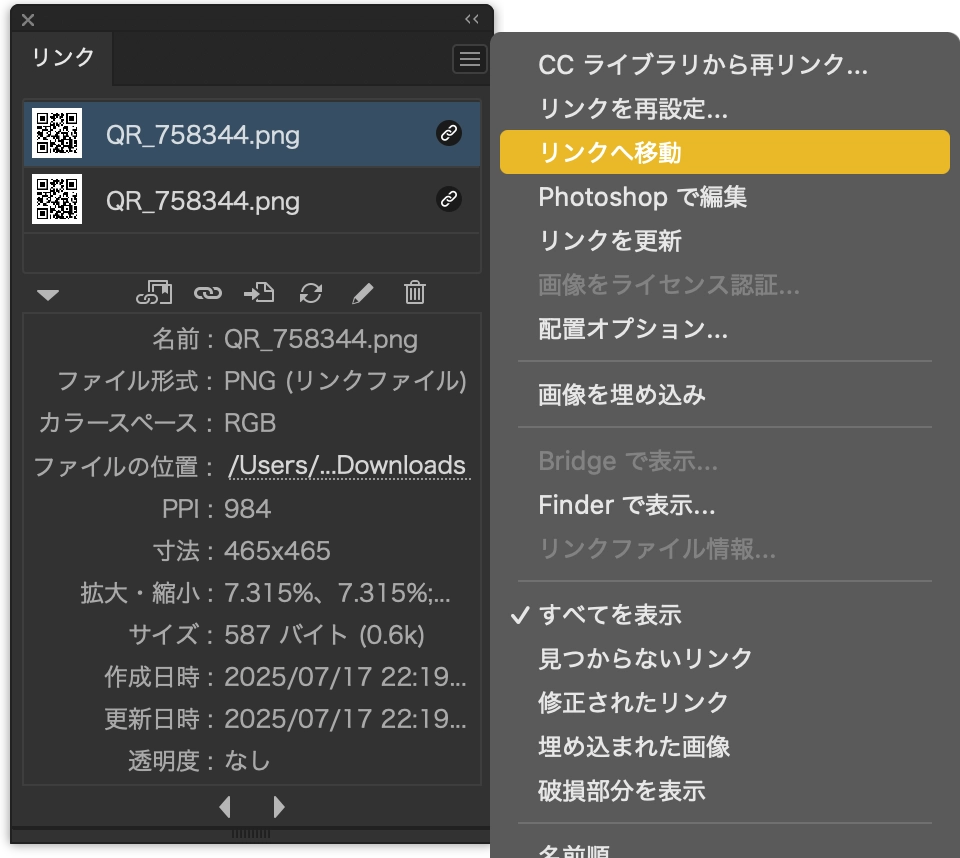This screenshot has width=960, height=858.
Task: Select 破損部分を表示 filter option
Action: (x=725, y=791)
